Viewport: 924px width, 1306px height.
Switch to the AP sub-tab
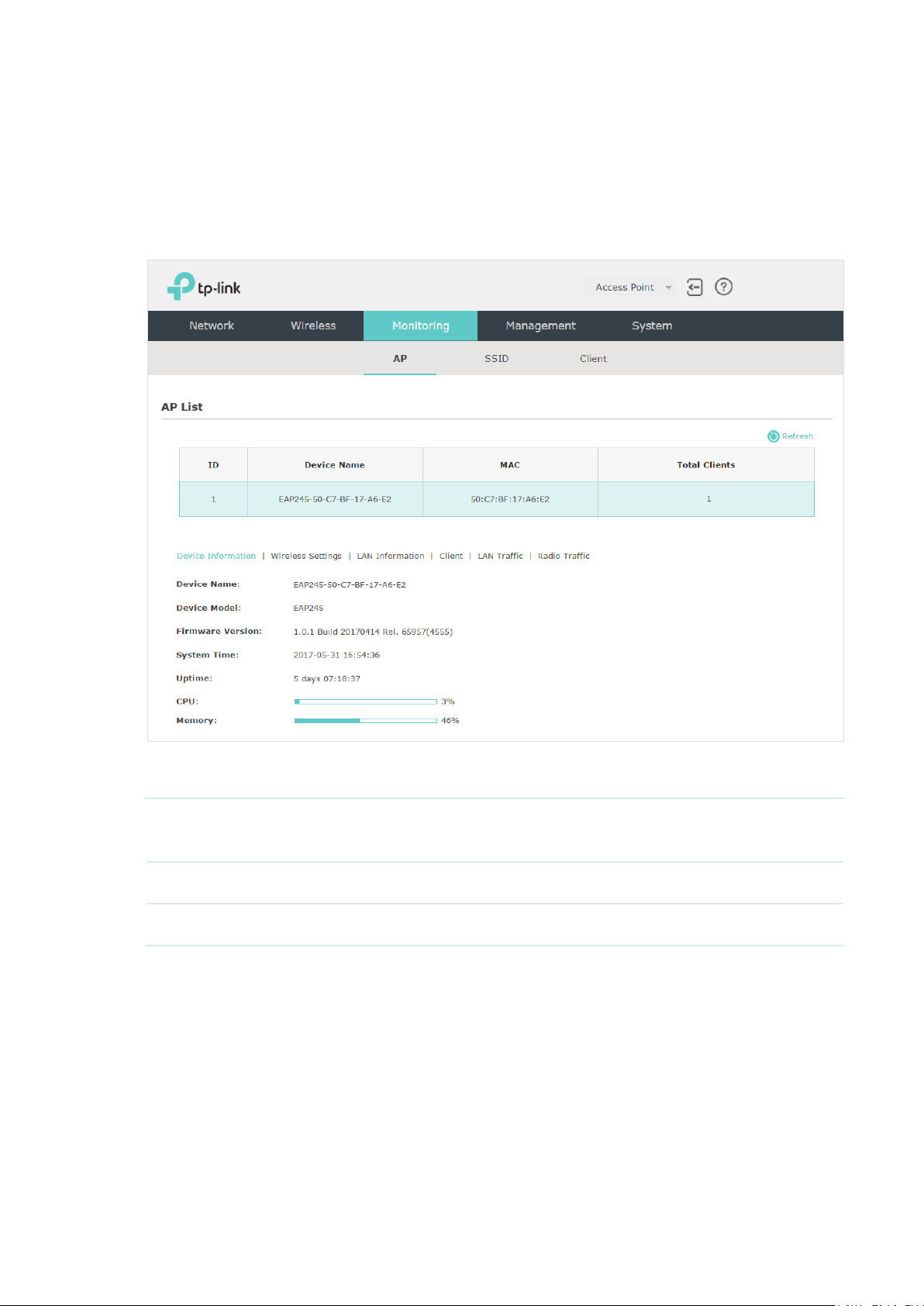(x=400, y=358)
